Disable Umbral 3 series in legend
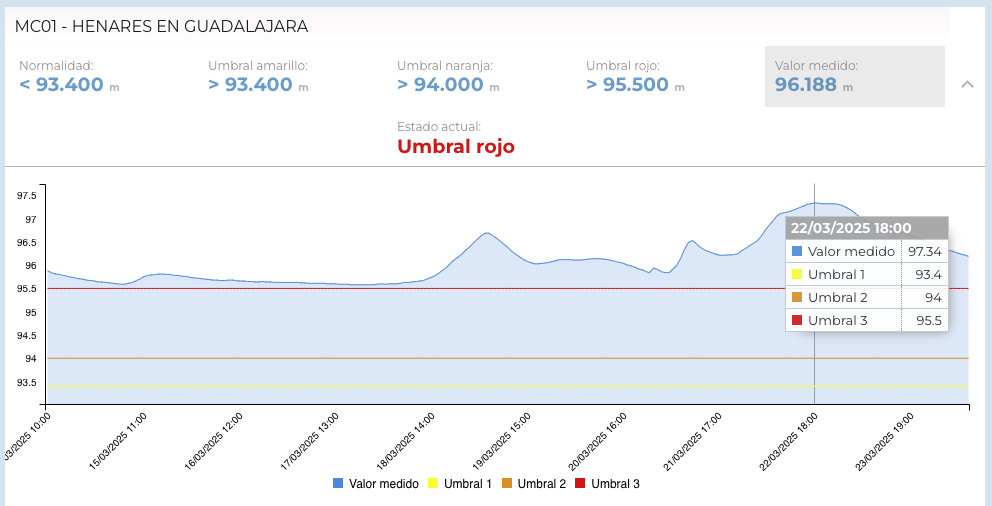Image resolution: width=992 pixels, height=506 pixels. [x=607, y=484]
